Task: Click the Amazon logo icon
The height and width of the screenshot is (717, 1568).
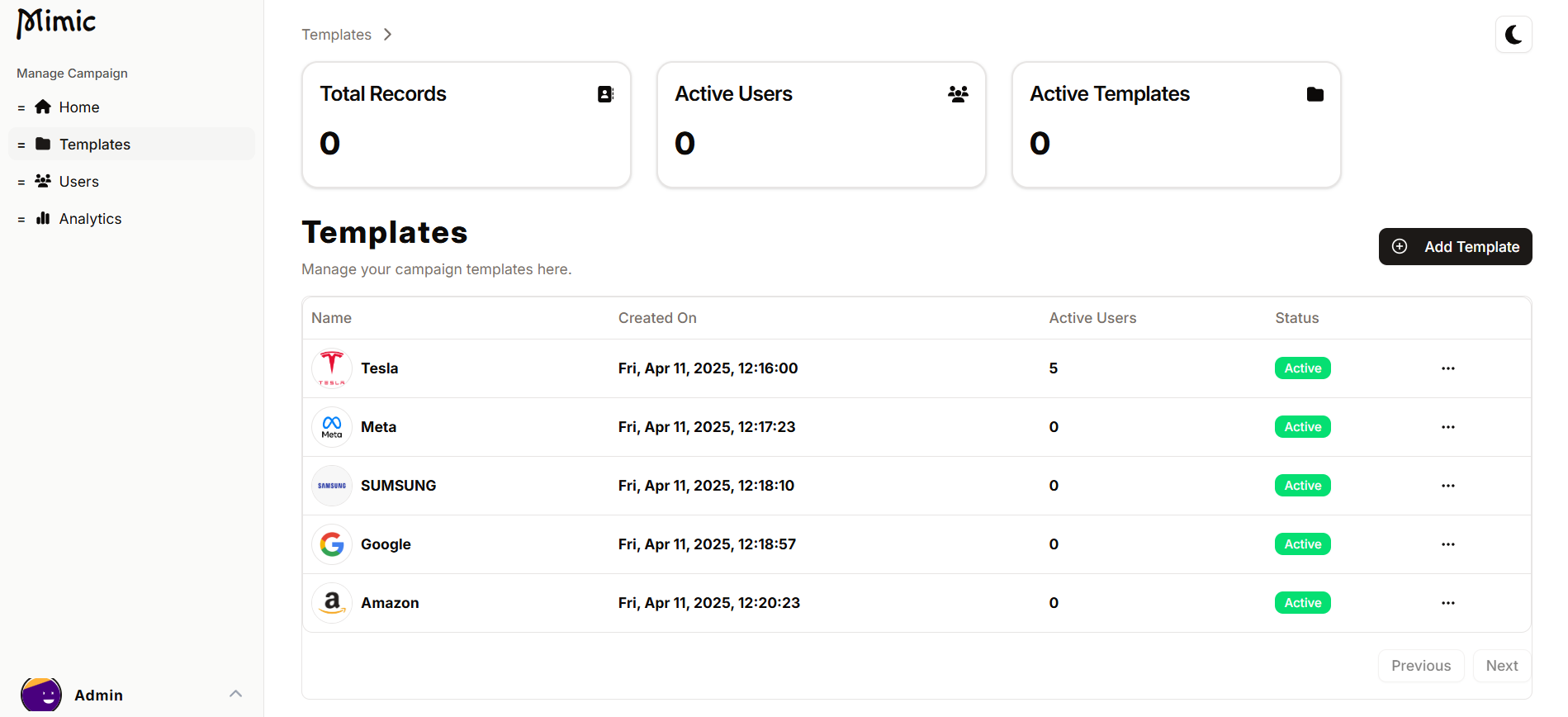Action: [x=332, y=603]
